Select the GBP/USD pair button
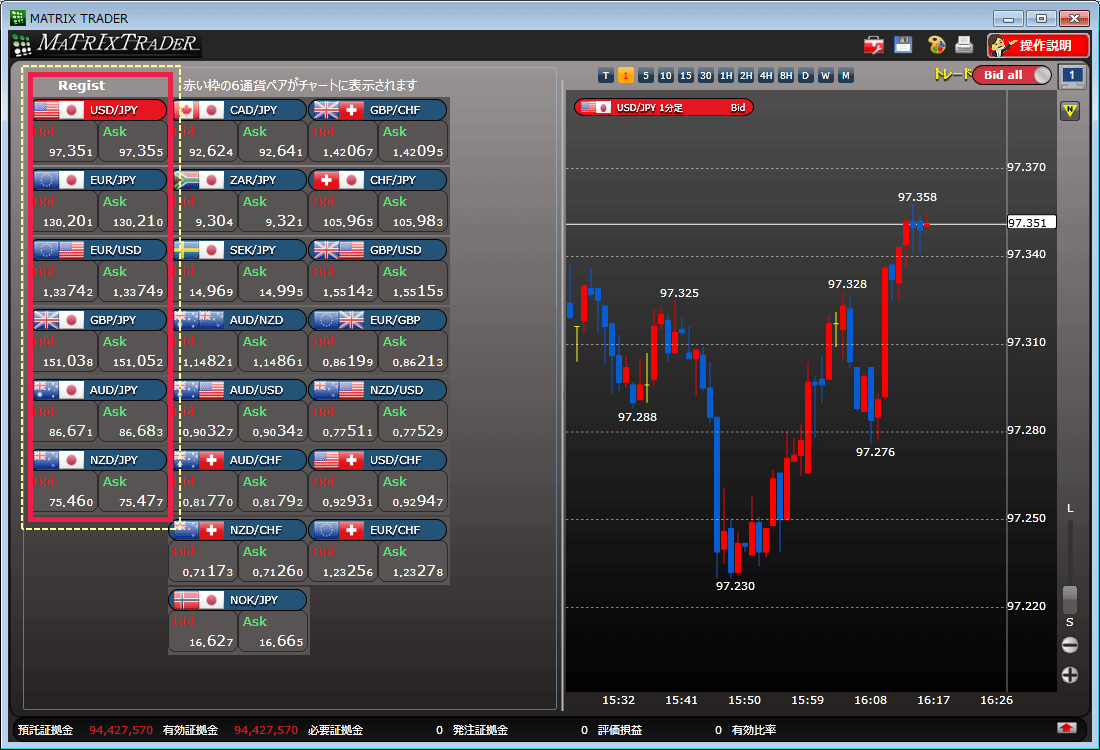 [378, 250]
